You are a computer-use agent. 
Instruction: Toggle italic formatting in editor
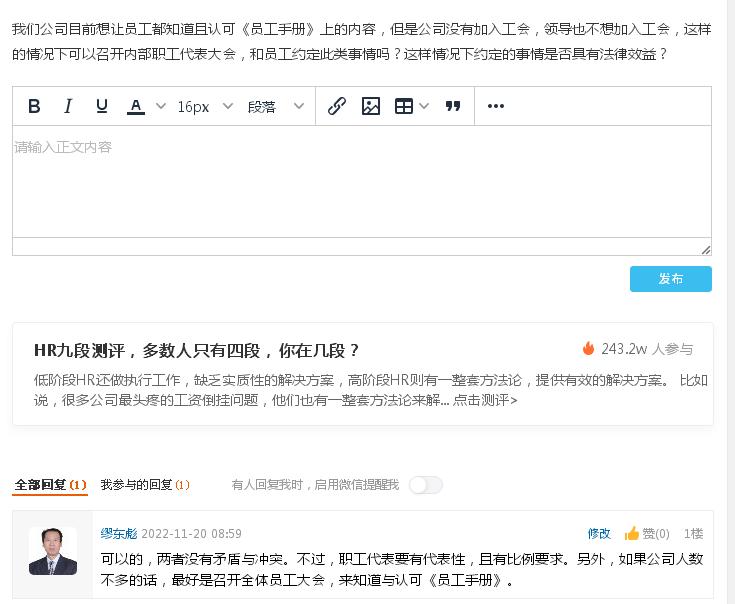tap(68, 106)
